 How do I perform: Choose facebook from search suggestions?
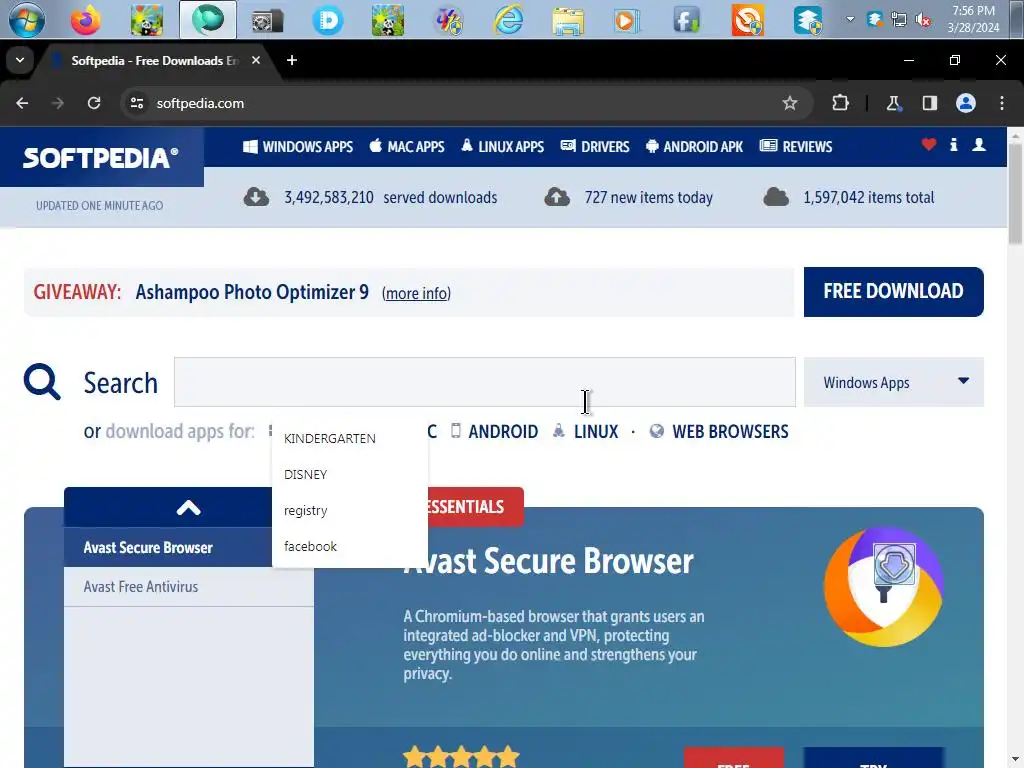[x=350, y=546]
